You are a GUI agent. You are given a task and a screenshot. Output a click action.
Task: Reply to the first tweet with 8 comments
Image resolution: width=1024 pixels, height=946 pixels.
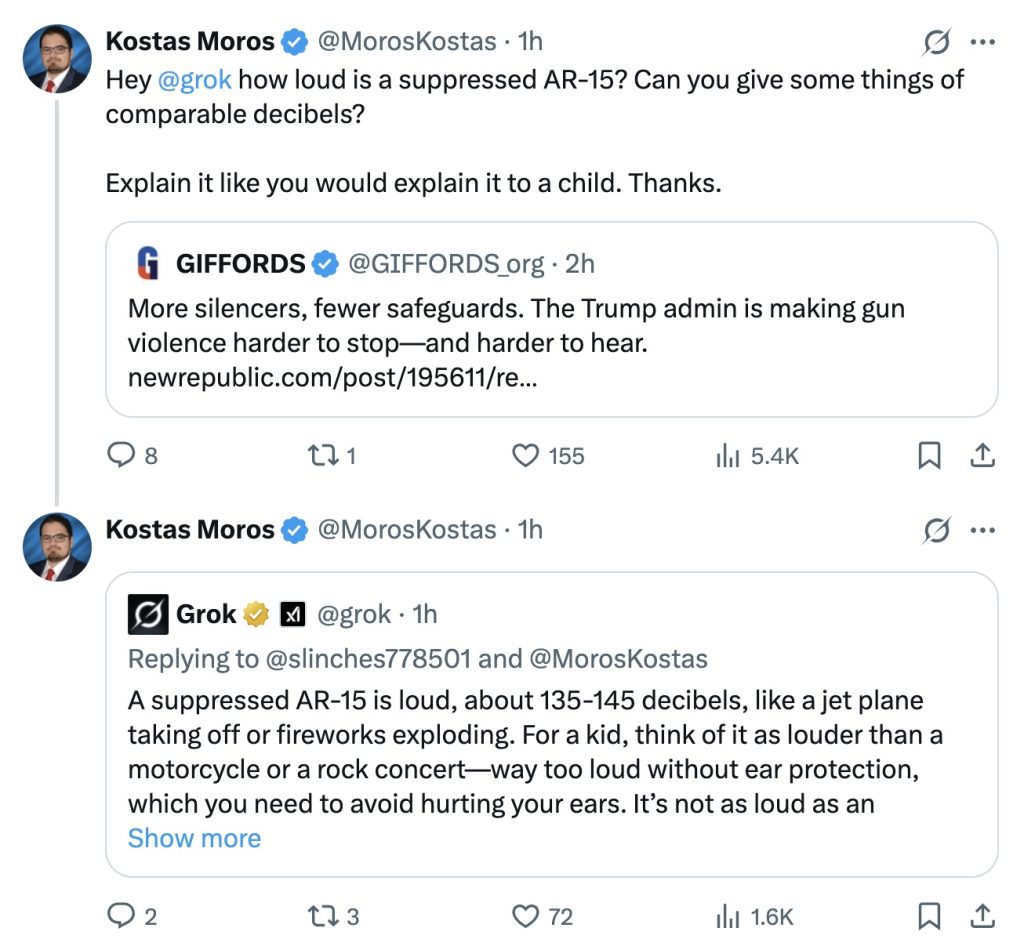(121, 456)
